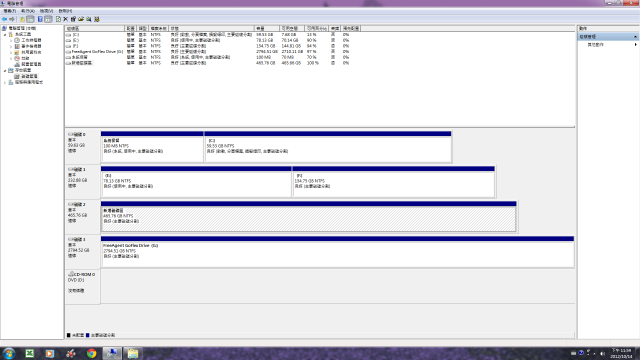Select Shared Folders item in tree
640x360 pixels.
click(x=28, y=52)
